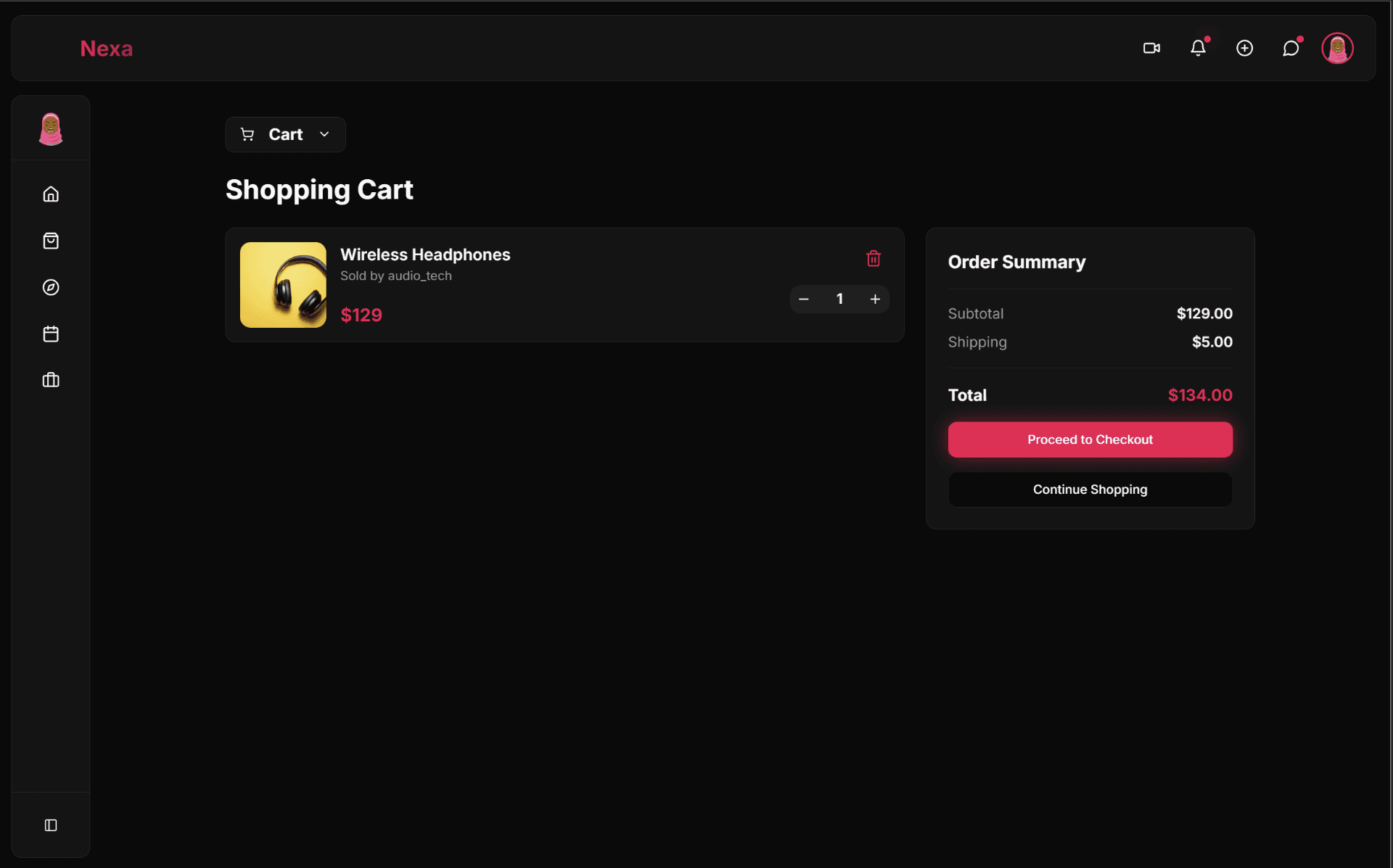
Task: Open the shopping bag sidebar icon
Action: point(51,241)
